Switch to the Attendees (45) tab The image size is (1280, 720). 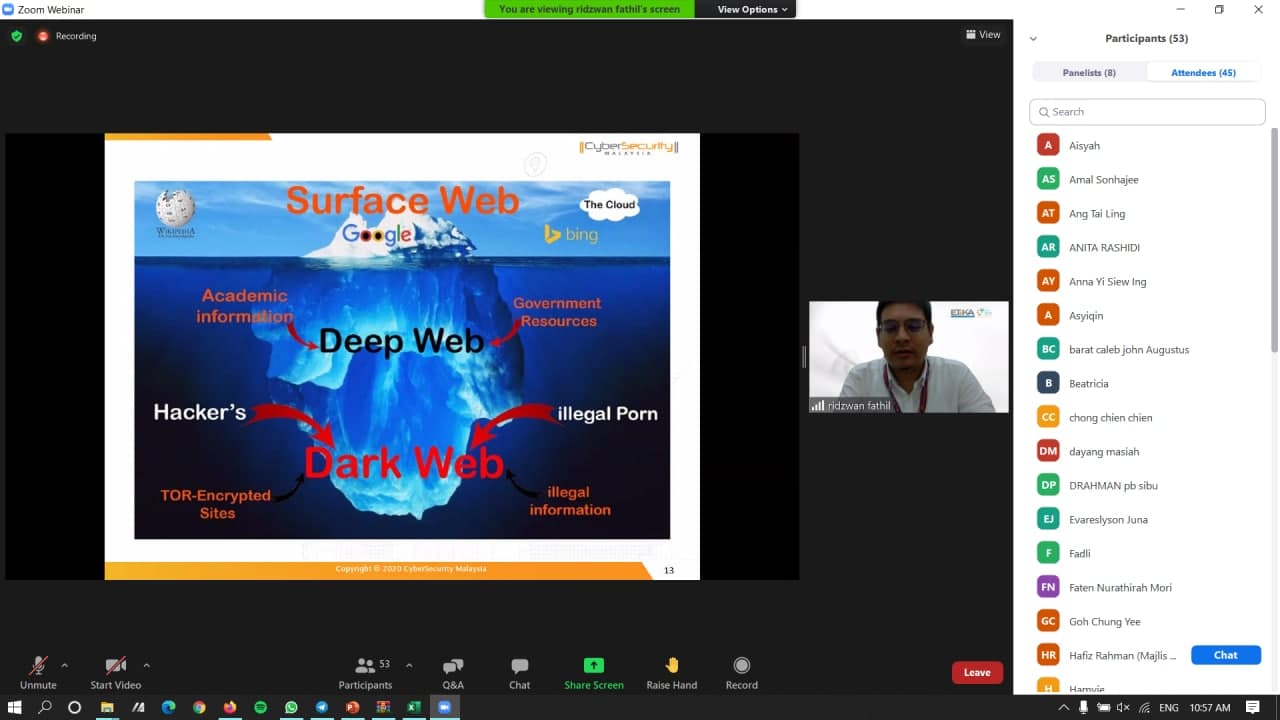[1203, 72]
